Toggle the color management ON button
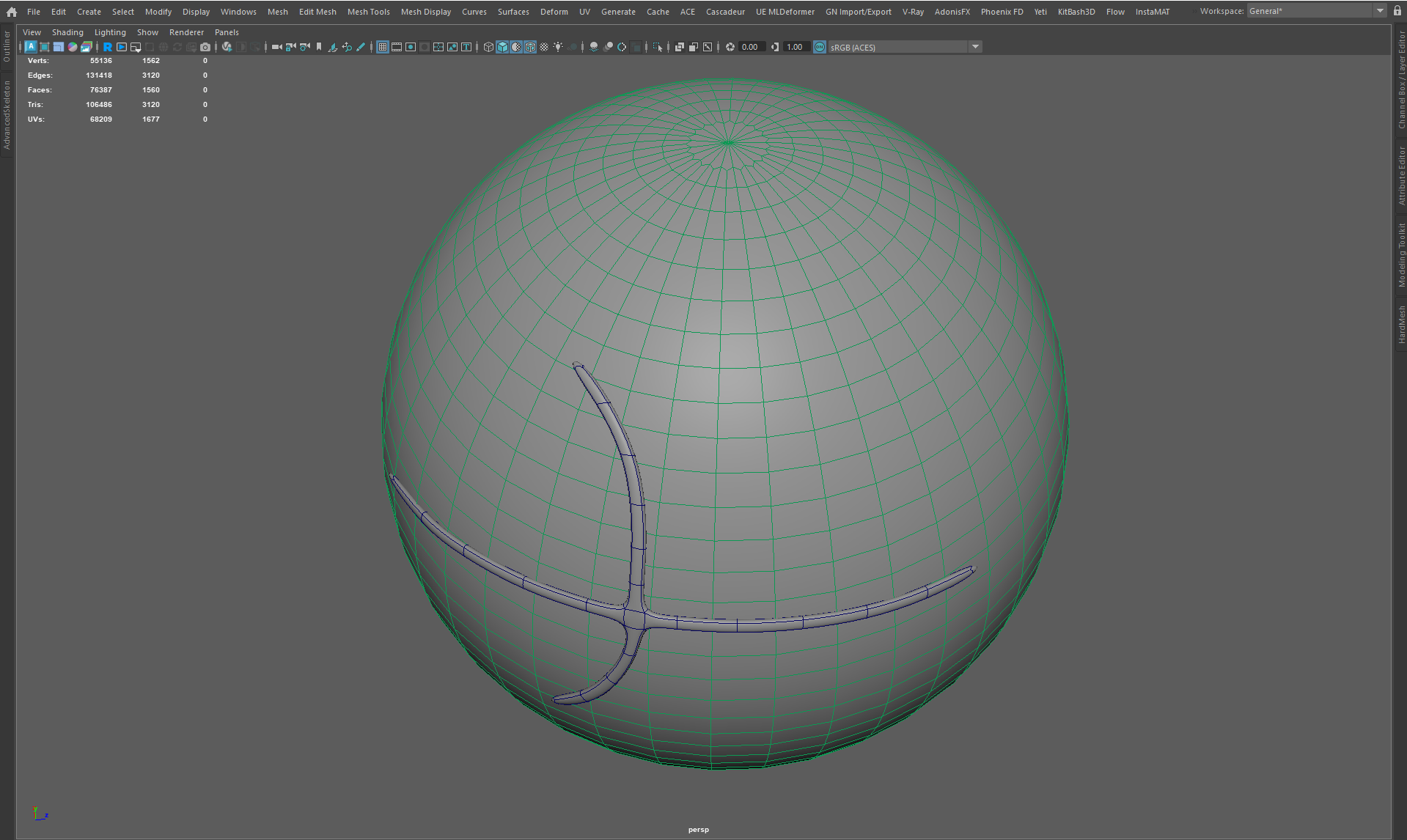Viewport: 1407px width, 840px height. point(820,47)
